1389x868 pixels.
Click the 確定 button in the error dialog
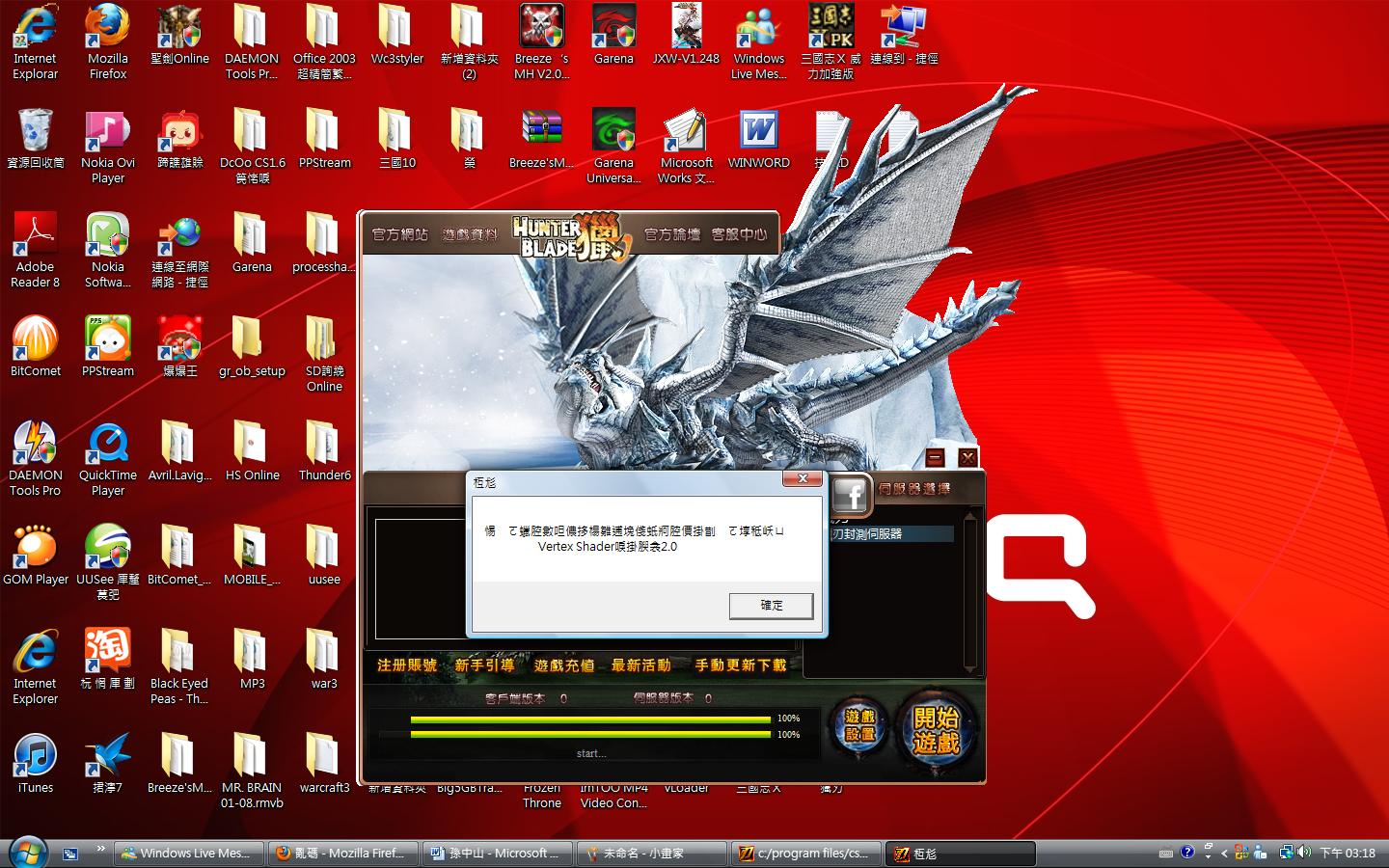(771, 606)
